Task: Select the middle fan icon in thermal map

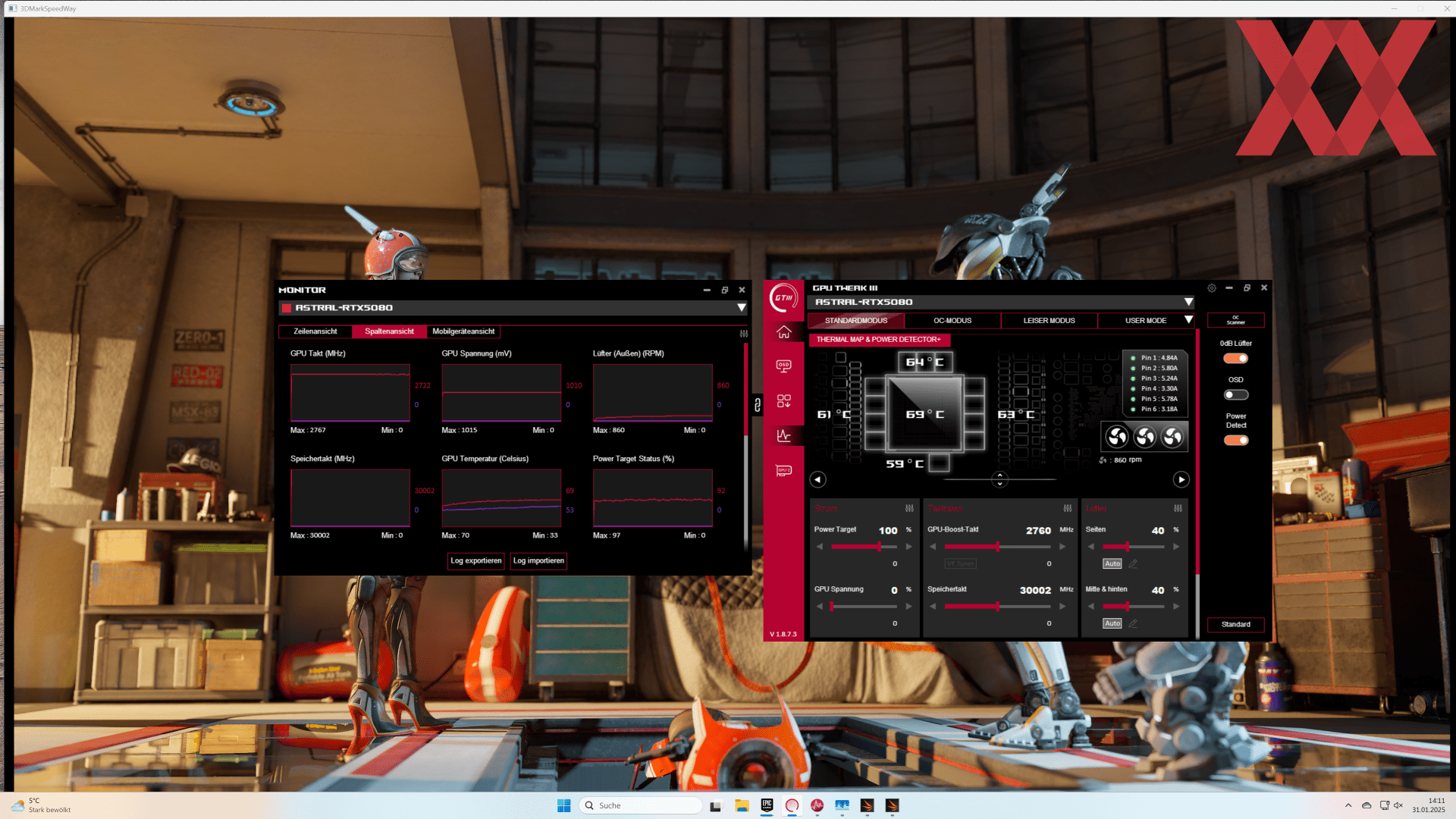Action: 1145,437
